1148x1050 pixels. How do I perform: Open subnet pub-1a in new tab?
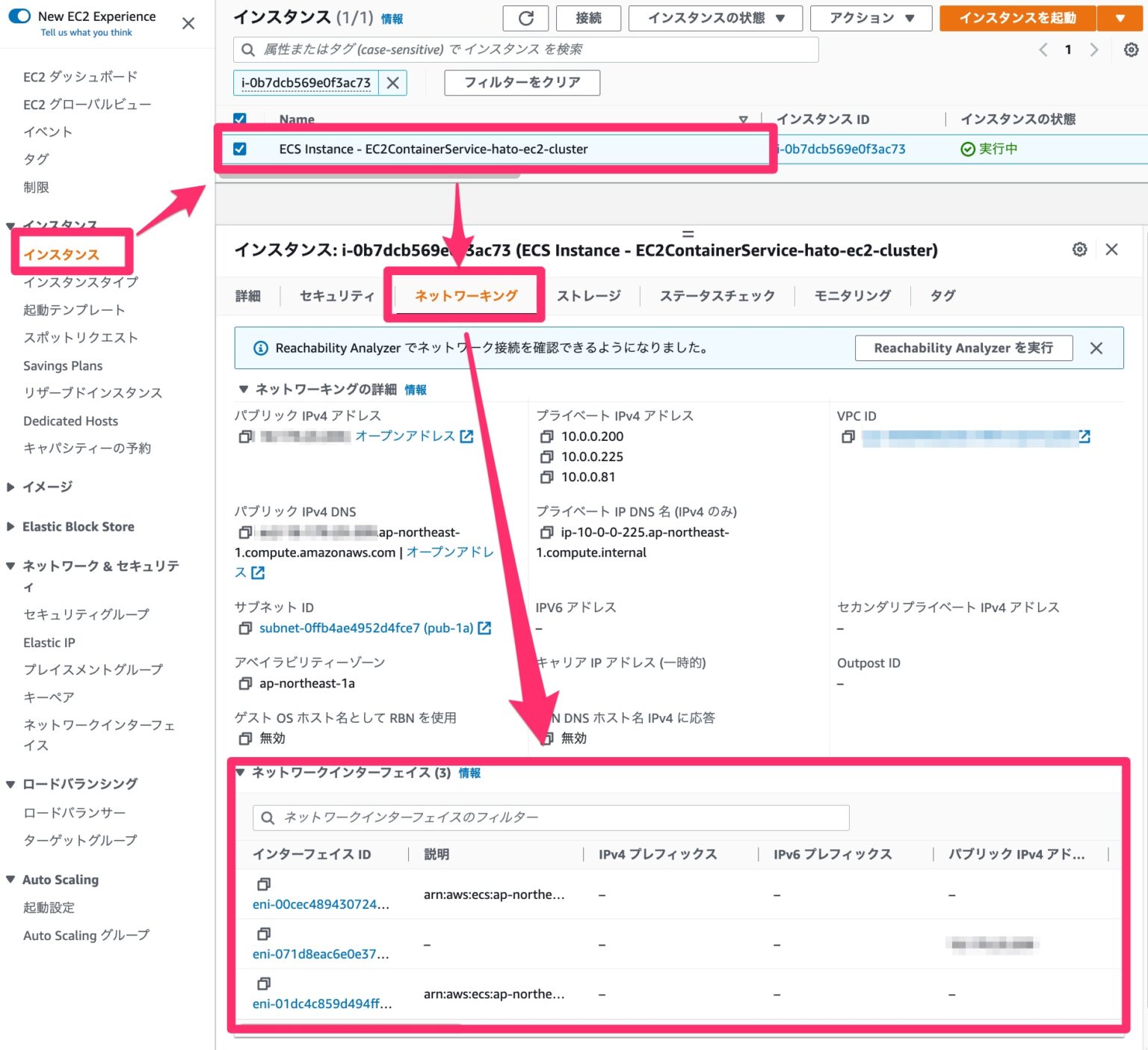[x=486, y=629]
